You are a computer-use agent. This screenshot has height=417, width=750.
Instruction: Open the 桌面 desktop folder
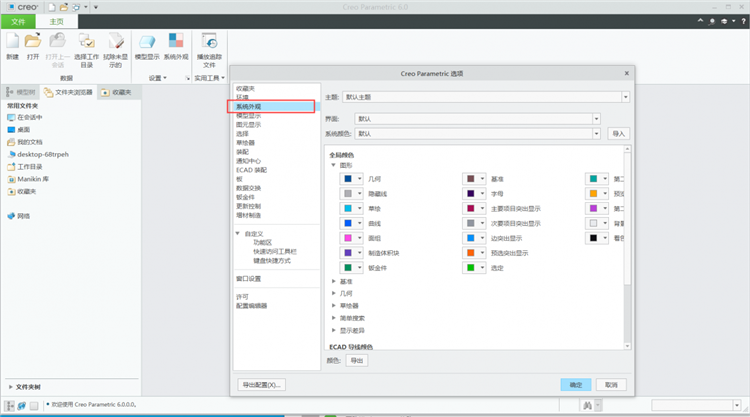coord(19,130)
